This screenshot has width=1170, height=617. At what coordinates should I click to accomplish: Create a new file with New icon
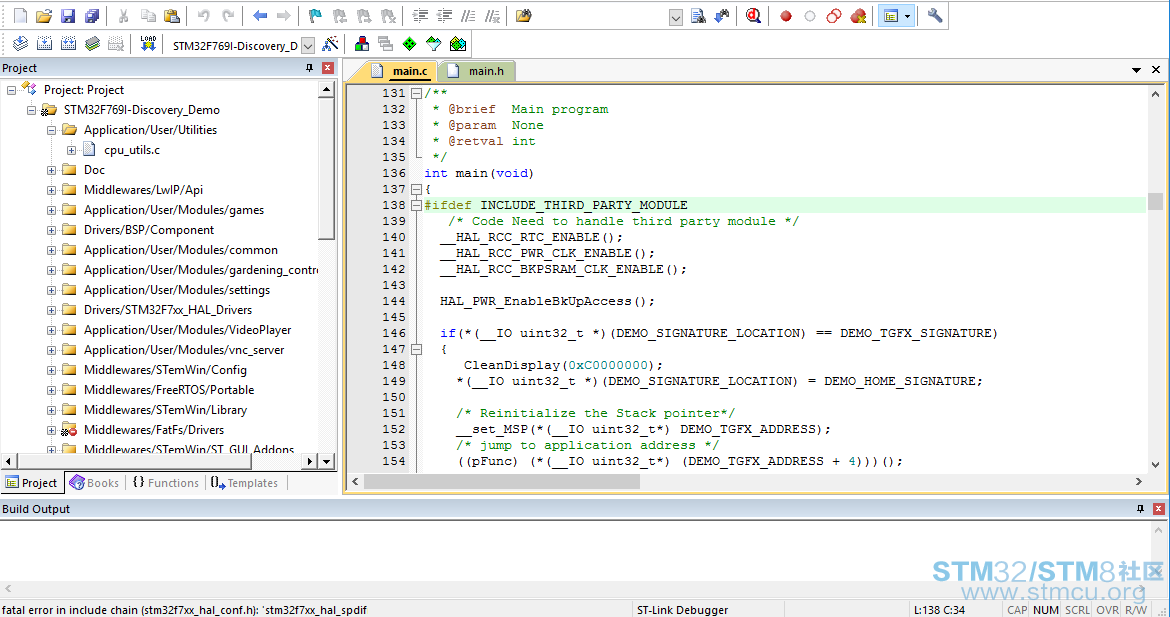click(21, 16)
